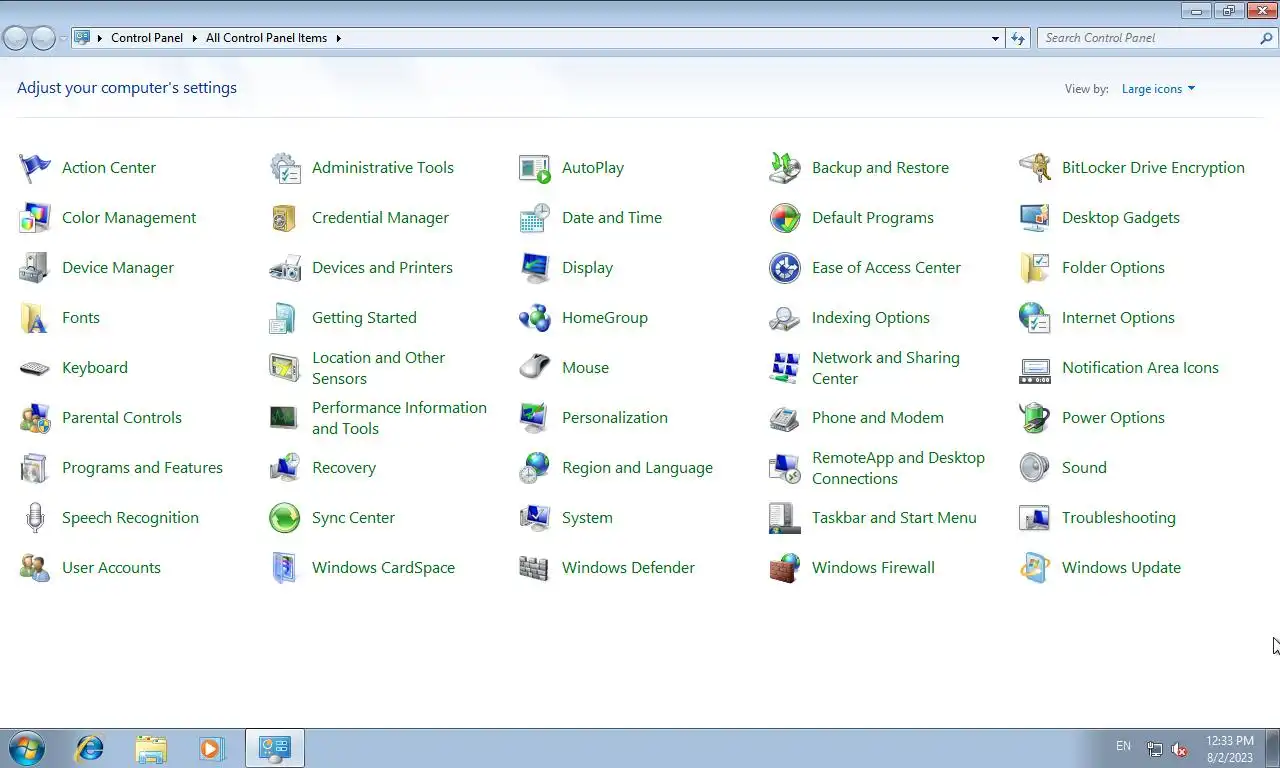Open the Keyboard icon

point(35,368)
